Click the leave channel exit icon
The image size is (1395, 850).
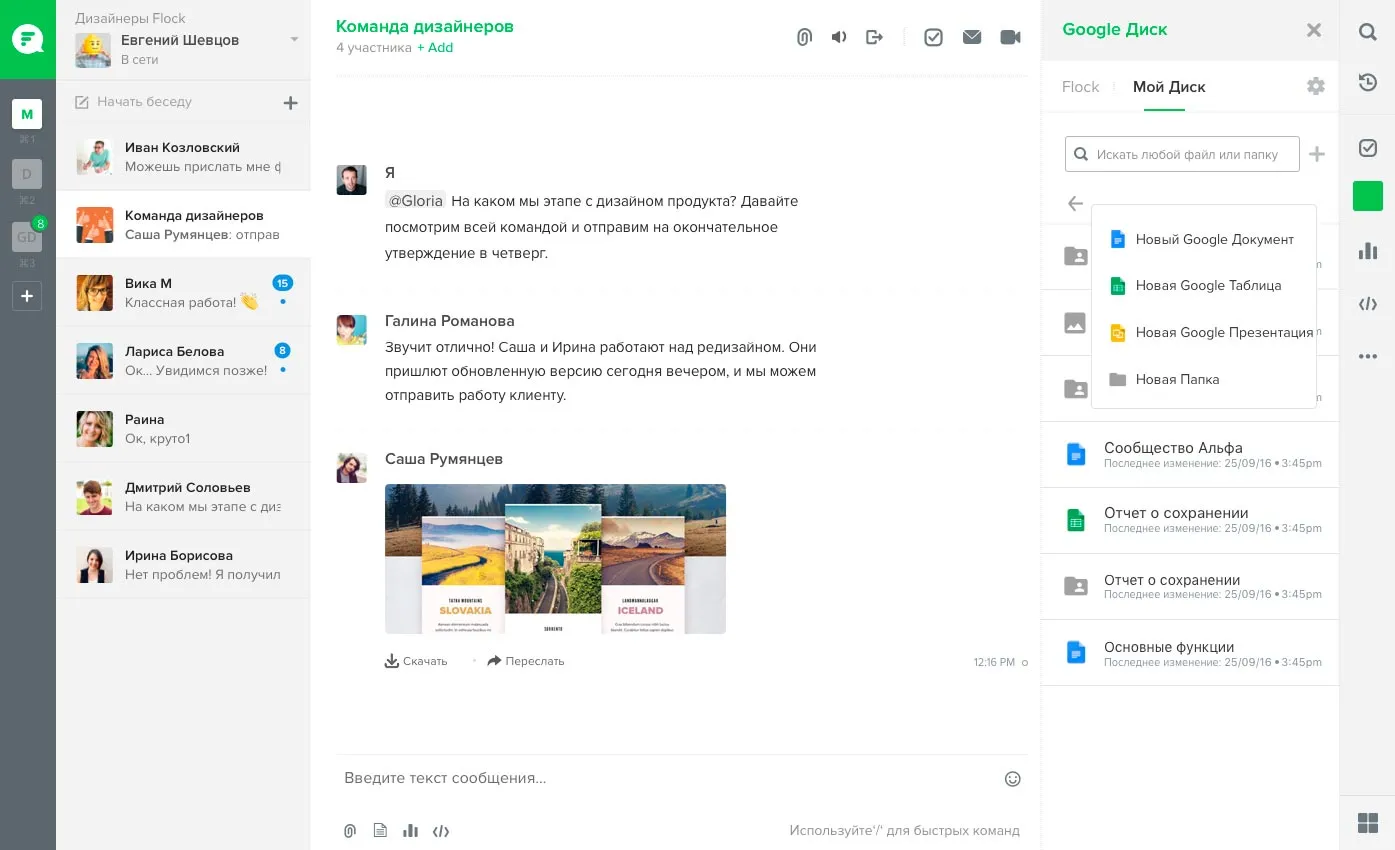[874, 37]
